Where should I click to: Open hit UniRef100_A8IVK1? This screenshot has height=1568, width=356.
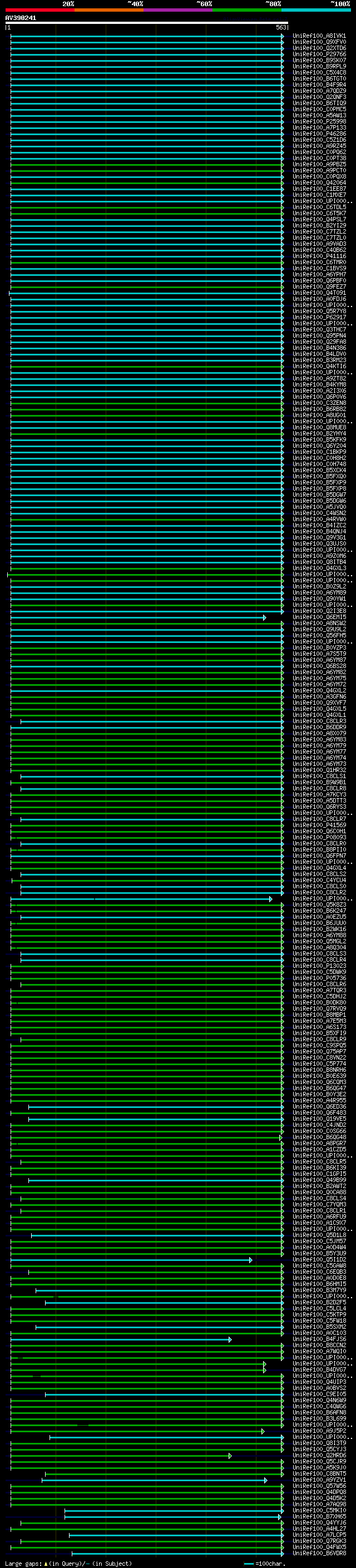(319, 36)
